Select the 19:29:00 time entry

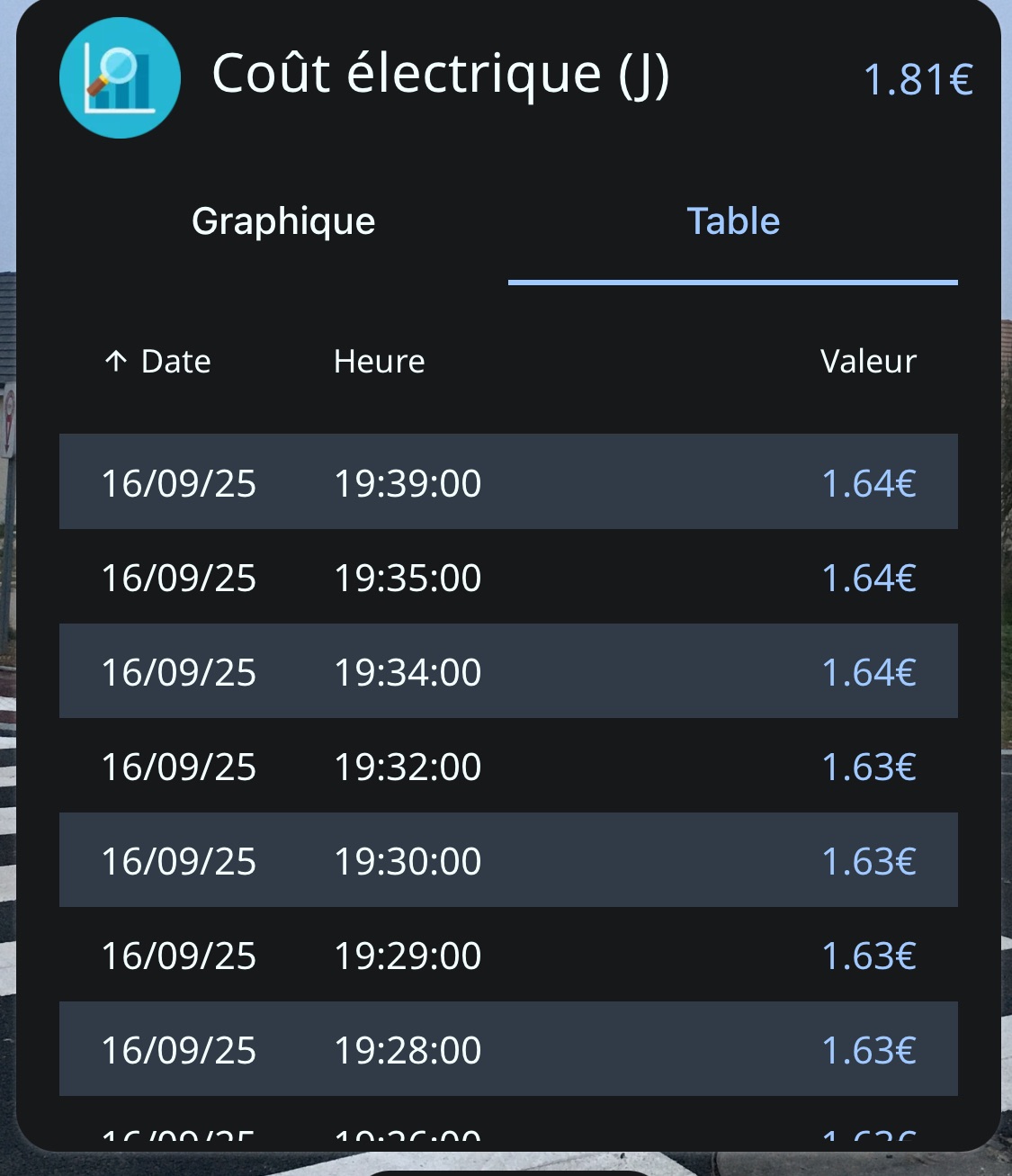407,956
